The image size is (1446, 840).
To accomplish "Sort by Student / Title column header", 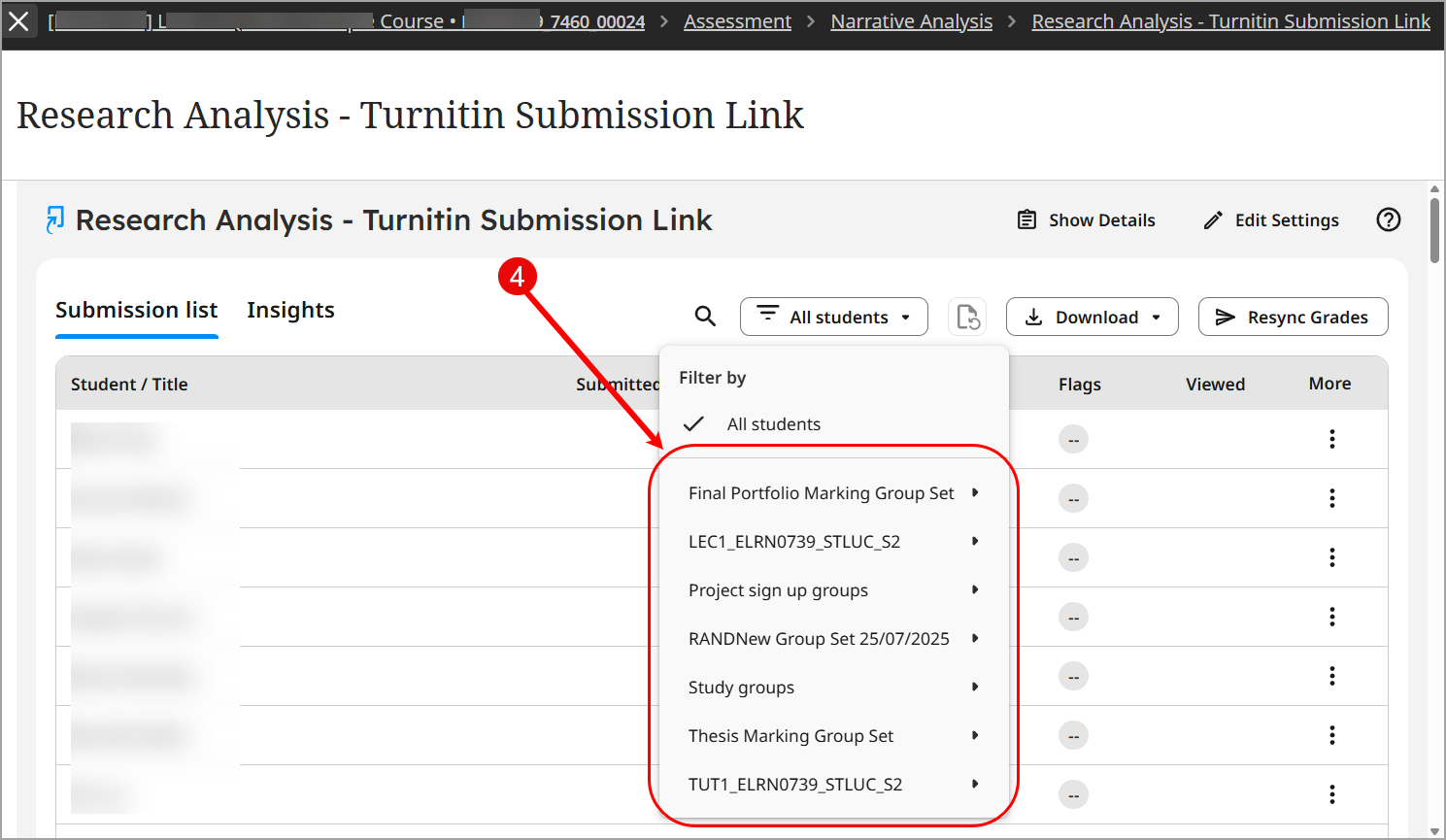I will [x=129, y=385].
